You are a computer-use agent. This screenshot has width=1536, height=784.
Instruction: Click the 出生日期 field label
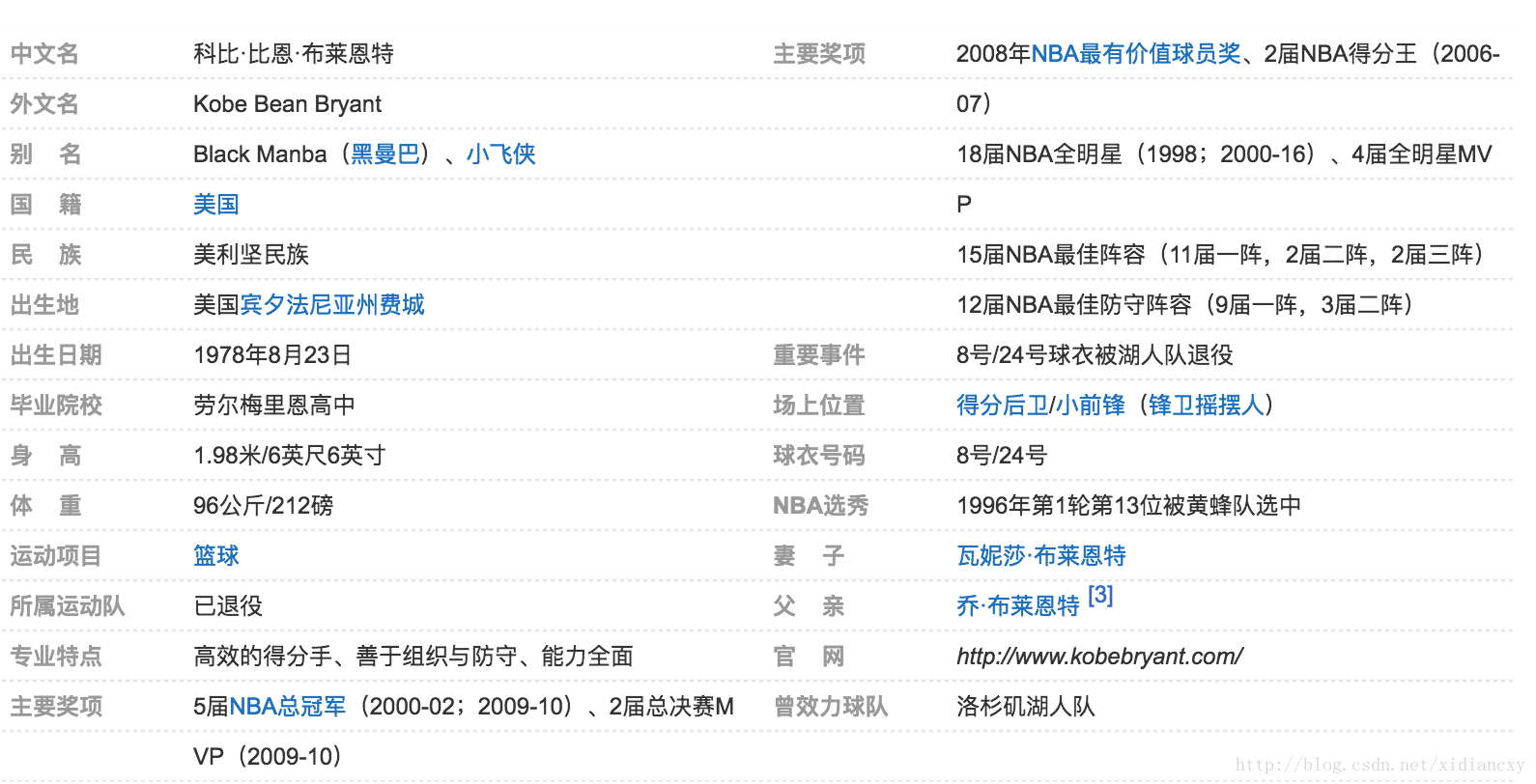pos(56,355)
